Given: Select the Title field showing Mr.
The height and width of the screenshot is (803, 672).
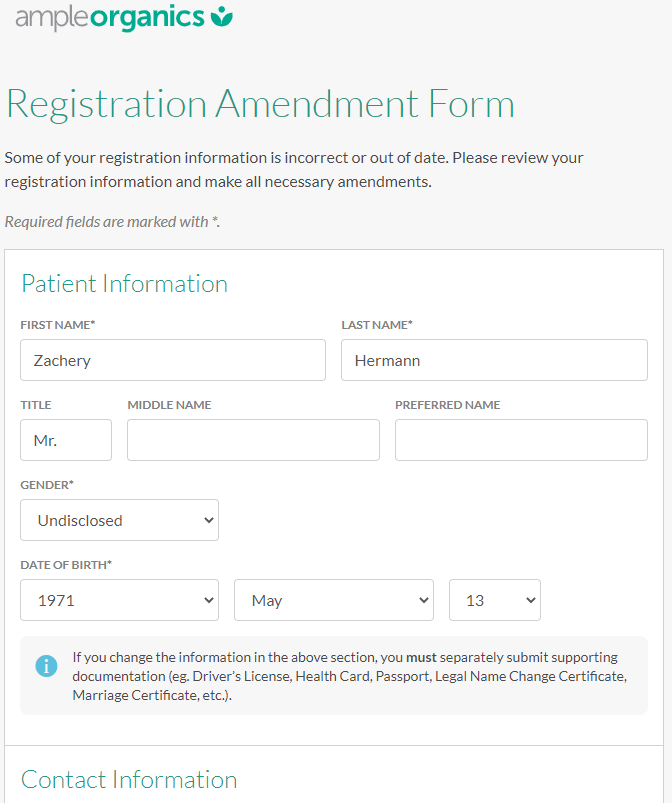Looking at the screenshot, I should (66, 440).
